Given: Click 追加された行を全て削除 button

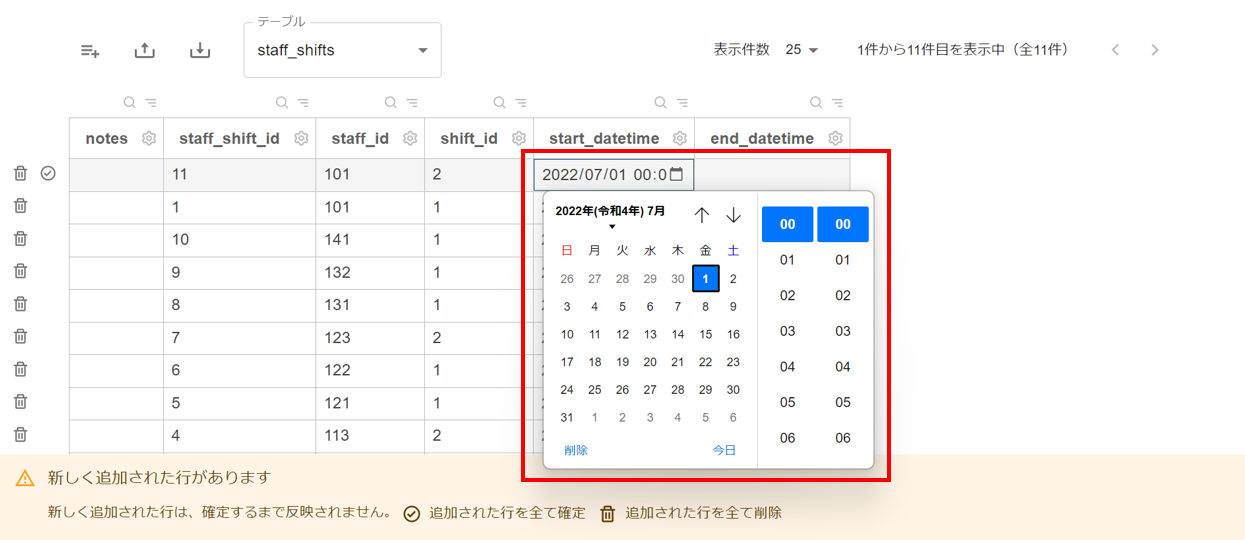Looking at the screenshot, I should click(690, 513).
